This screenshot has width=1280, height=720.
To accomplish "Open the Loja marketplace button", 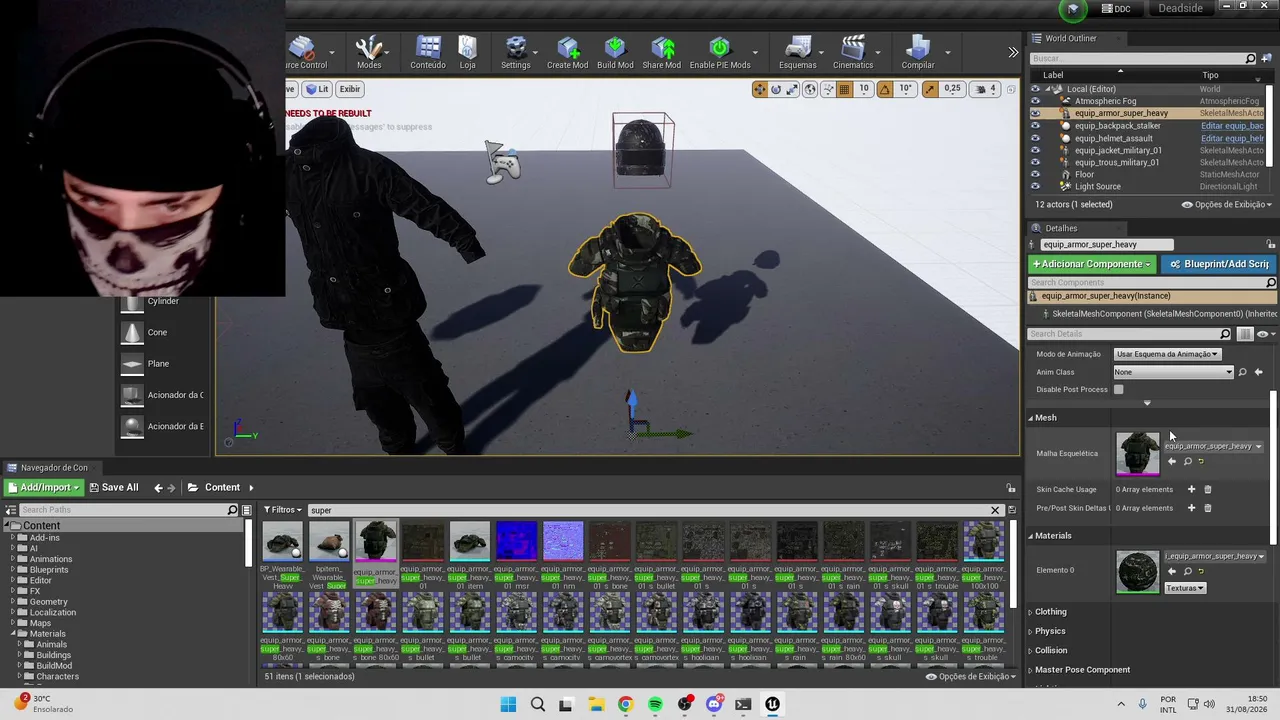I will (x=467, y=53).
